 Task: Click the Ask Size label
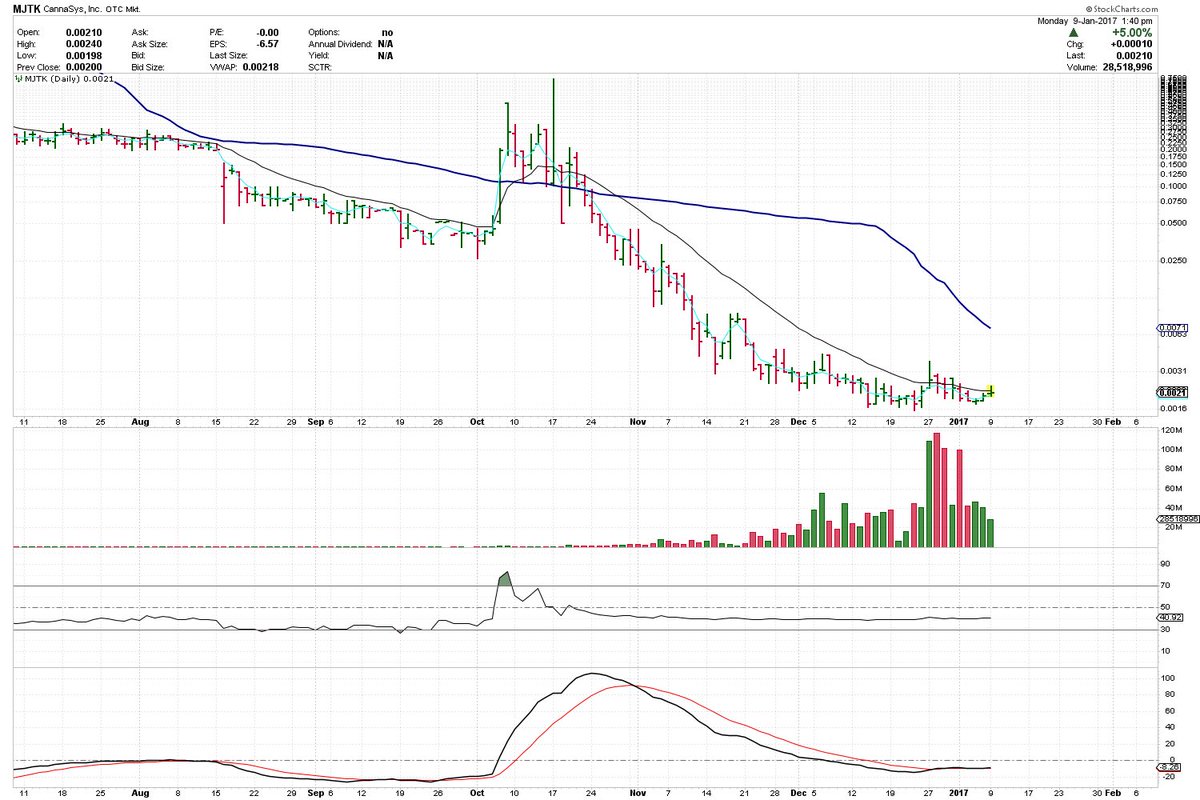point(151,44)
